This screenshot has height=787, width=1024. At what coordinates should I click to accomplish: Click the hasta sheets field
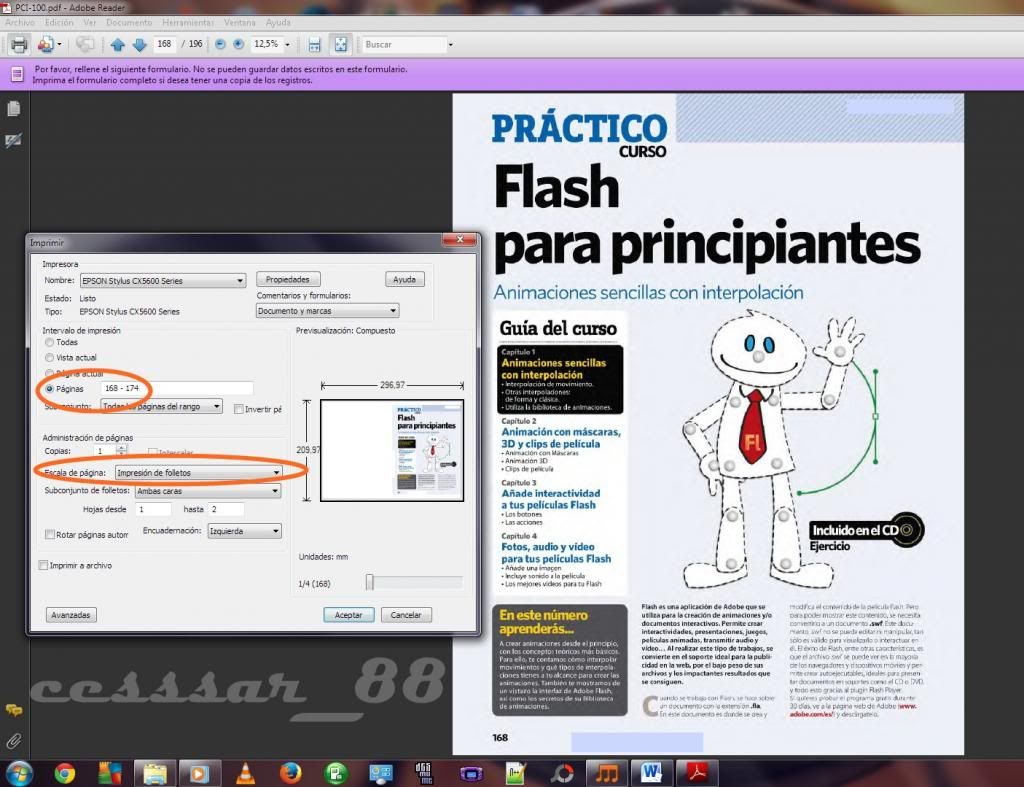226,509
